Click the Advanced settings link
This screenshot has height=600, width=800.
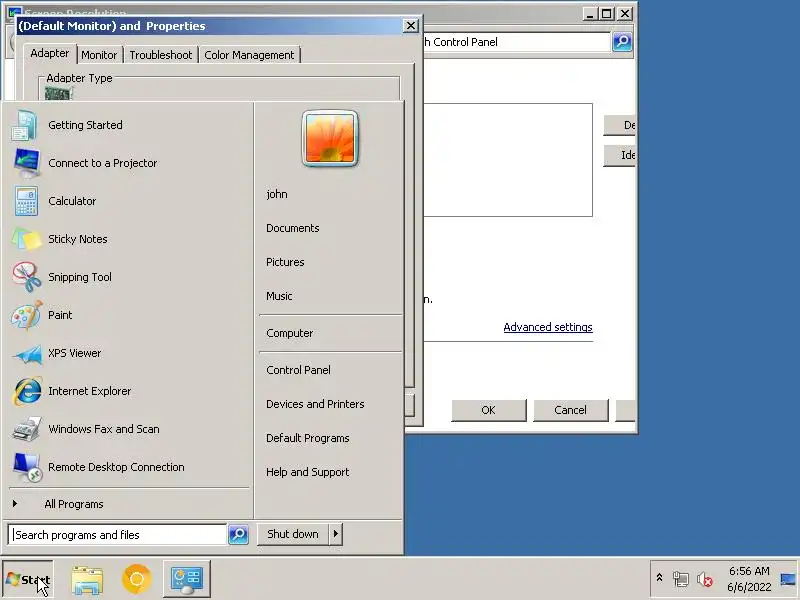coord(547,327)
